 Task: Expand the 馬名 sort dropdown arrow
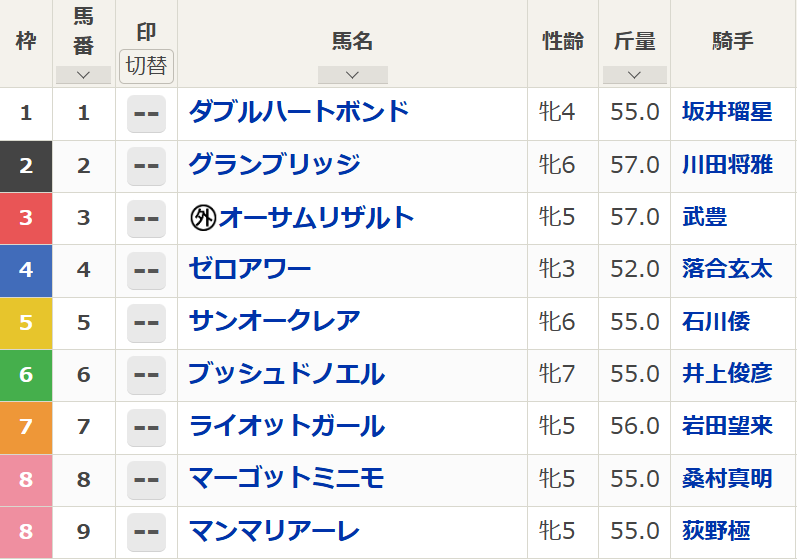353,75
